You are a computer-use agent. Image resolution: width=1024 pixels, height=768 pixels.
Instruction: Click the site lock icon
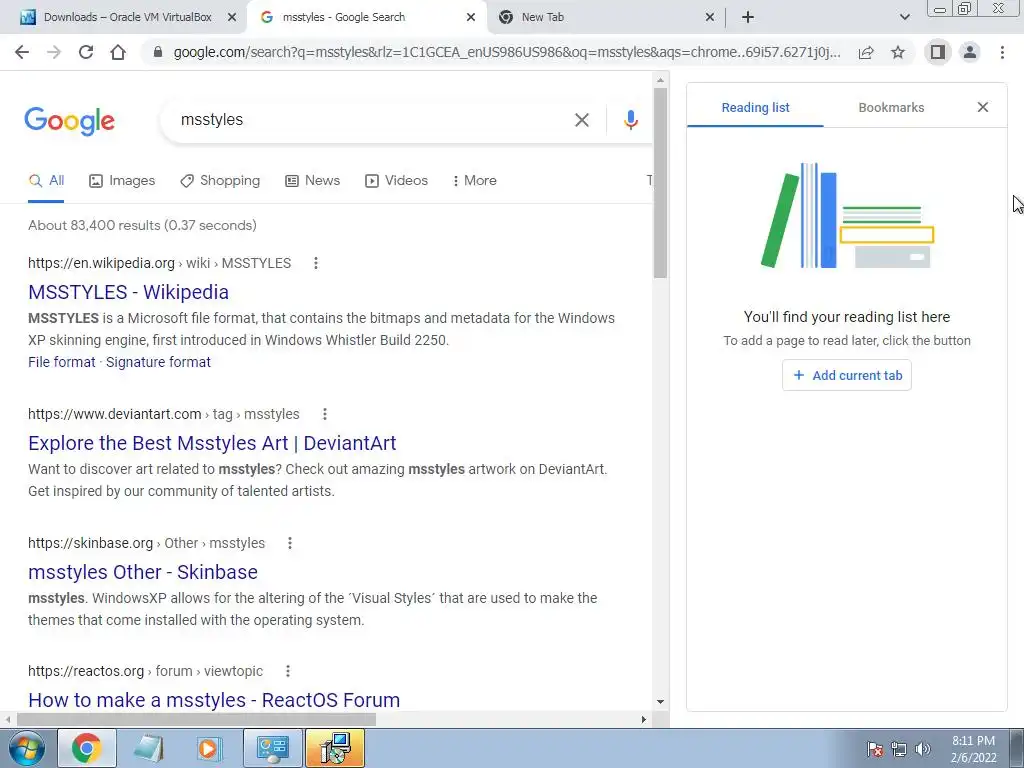[x=157, y=52]
